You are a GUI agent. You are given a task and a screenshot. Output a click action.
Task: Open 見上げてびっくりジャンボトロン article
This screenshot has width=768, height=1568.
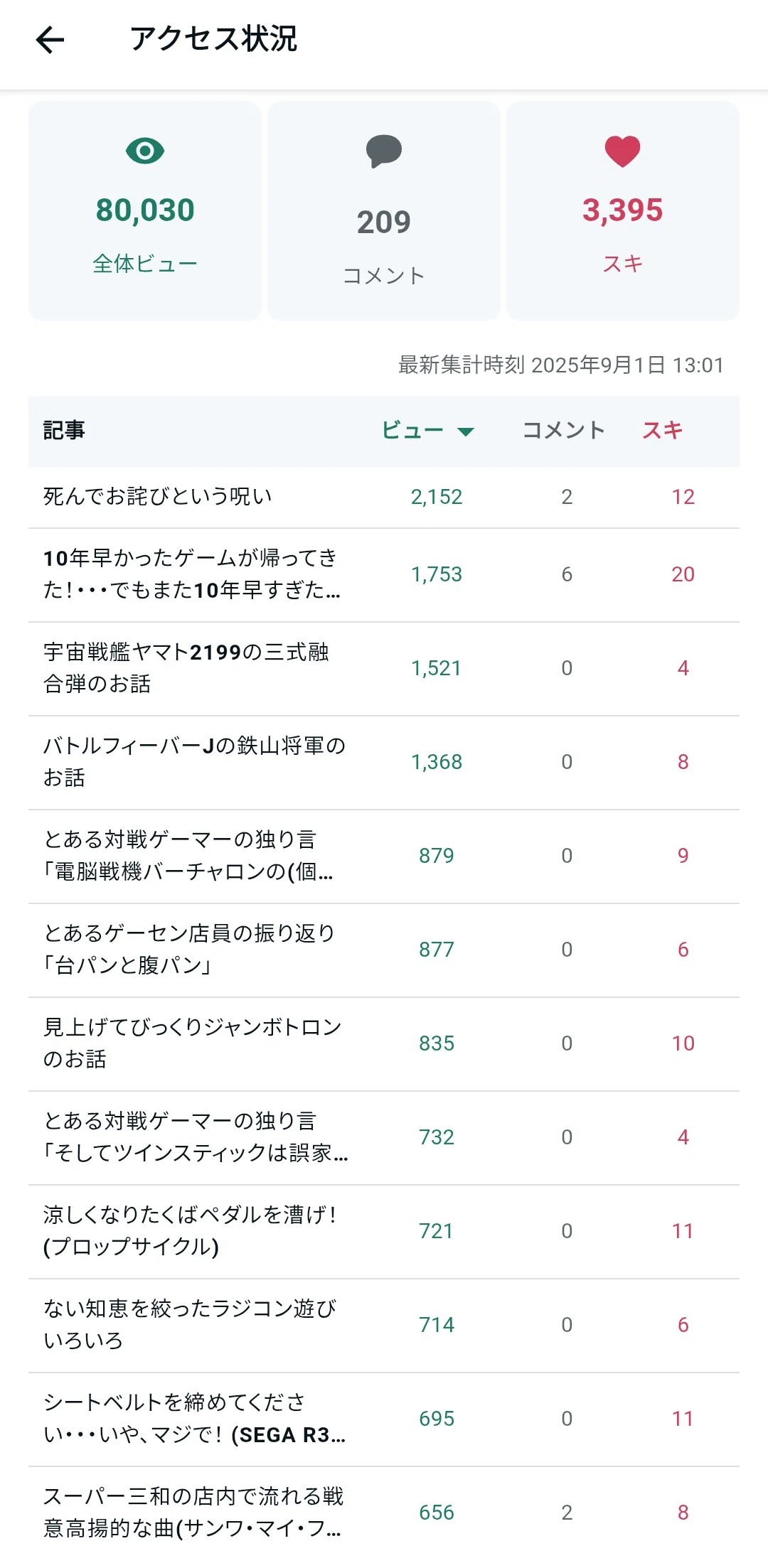[x=384, y=1043]
